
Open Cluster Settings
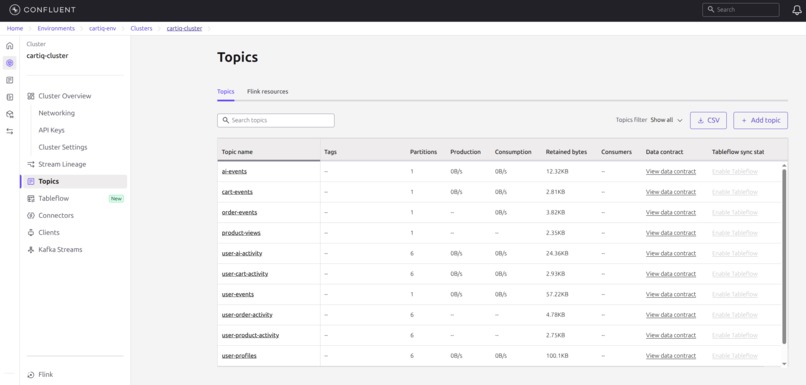coord(63,147)
